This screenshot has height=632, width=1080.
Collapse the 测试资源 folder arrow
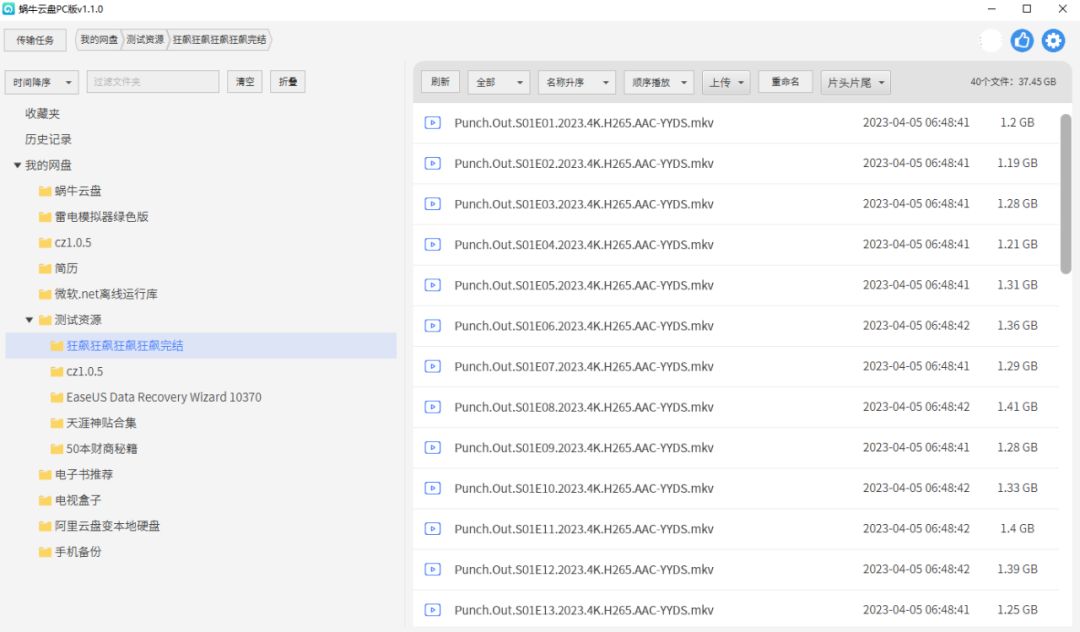[x=29, y=319]
